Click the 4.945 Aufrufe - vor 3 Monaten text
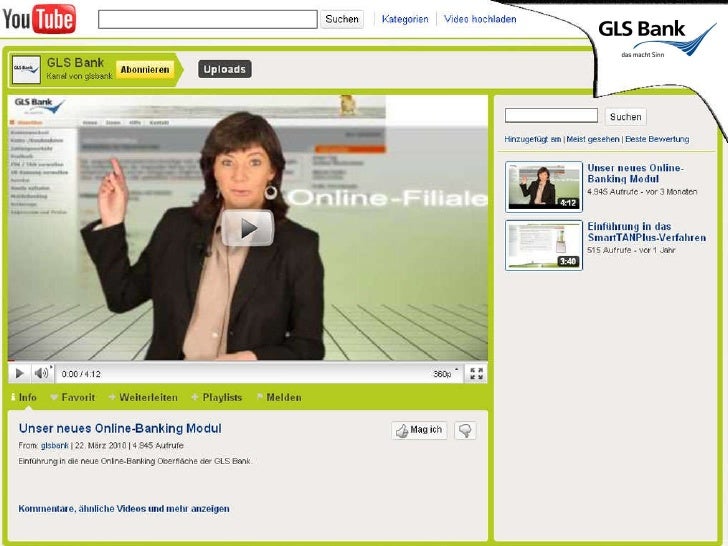The height and width of the screenshot is (546, 728). [642, 191]
